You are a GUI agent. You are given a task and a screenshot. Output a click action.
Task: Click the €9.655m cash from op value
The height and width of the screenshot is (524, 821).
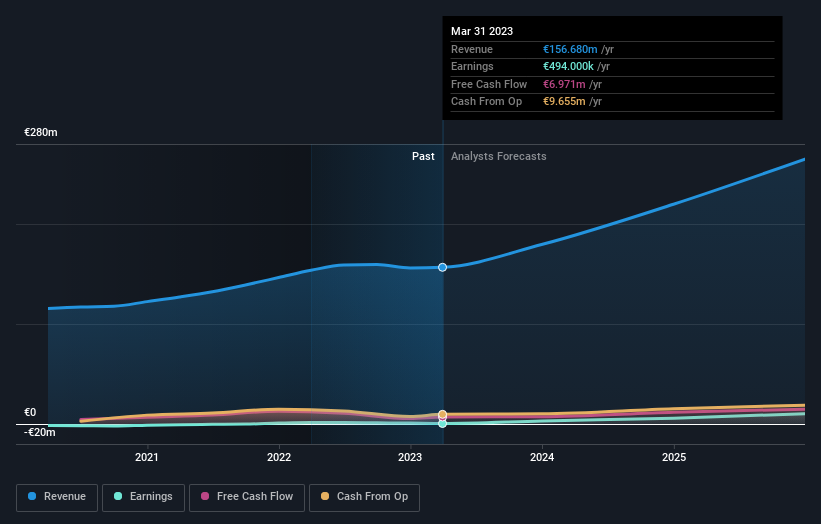coord(564,102)
